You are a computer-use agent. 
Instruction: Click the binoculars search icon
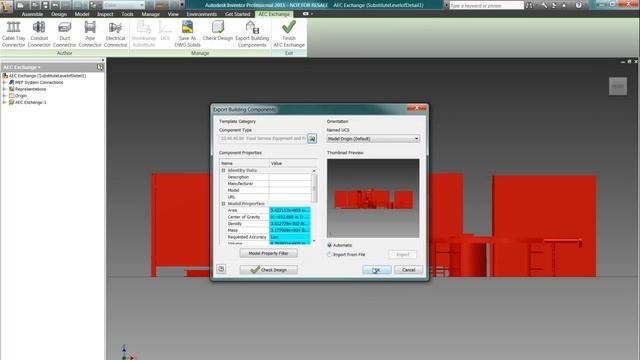(529, 5)
